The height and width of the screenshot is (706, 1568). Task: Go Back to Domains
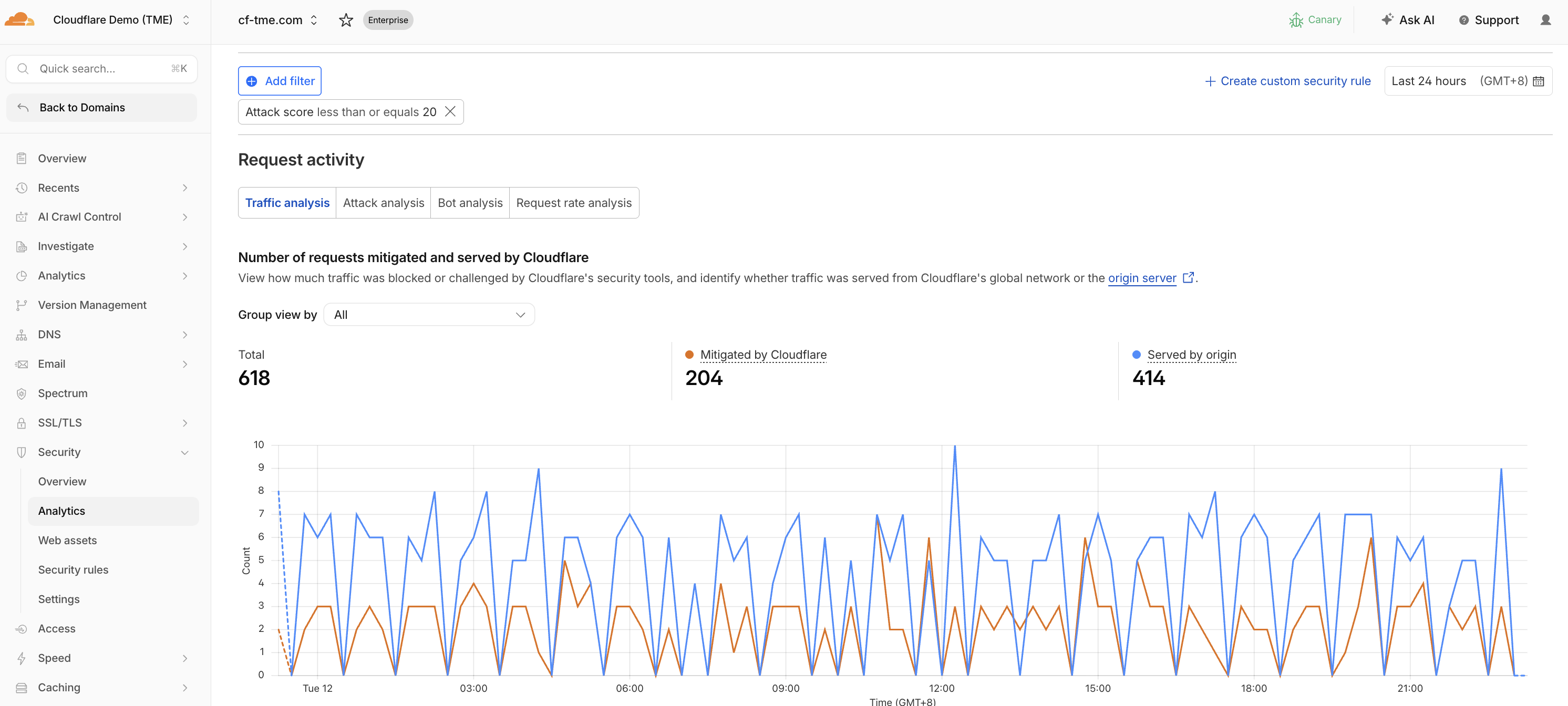coord(101,108)
